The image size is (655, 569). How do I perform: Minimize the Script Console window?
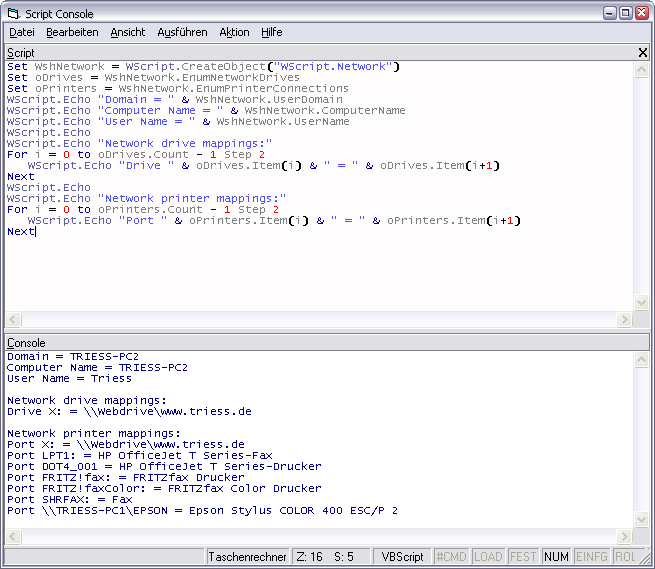point(609,13)
